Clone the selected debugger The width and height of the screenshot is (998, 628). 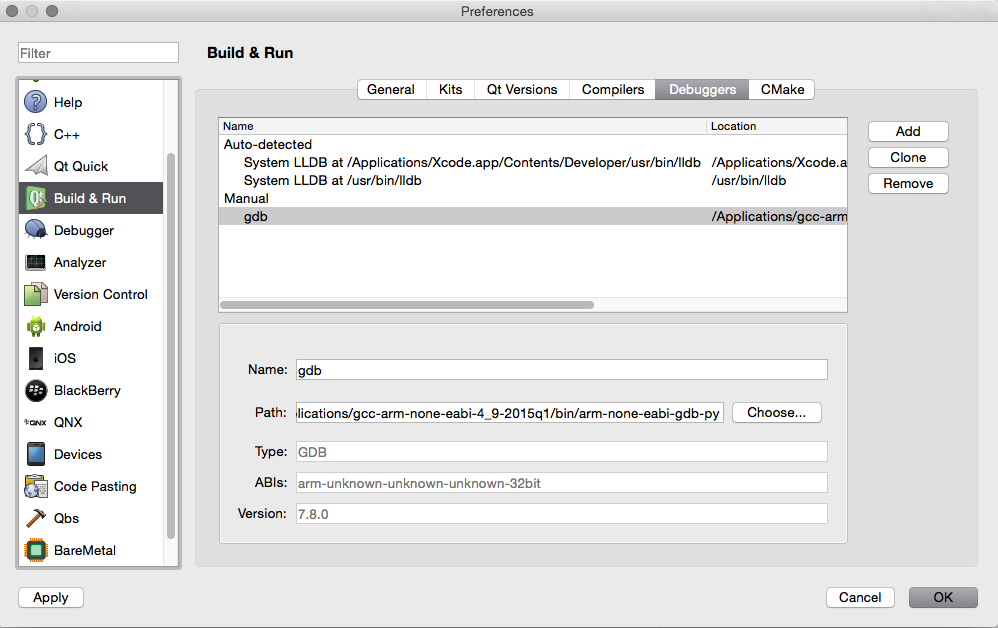pos(908,157)
